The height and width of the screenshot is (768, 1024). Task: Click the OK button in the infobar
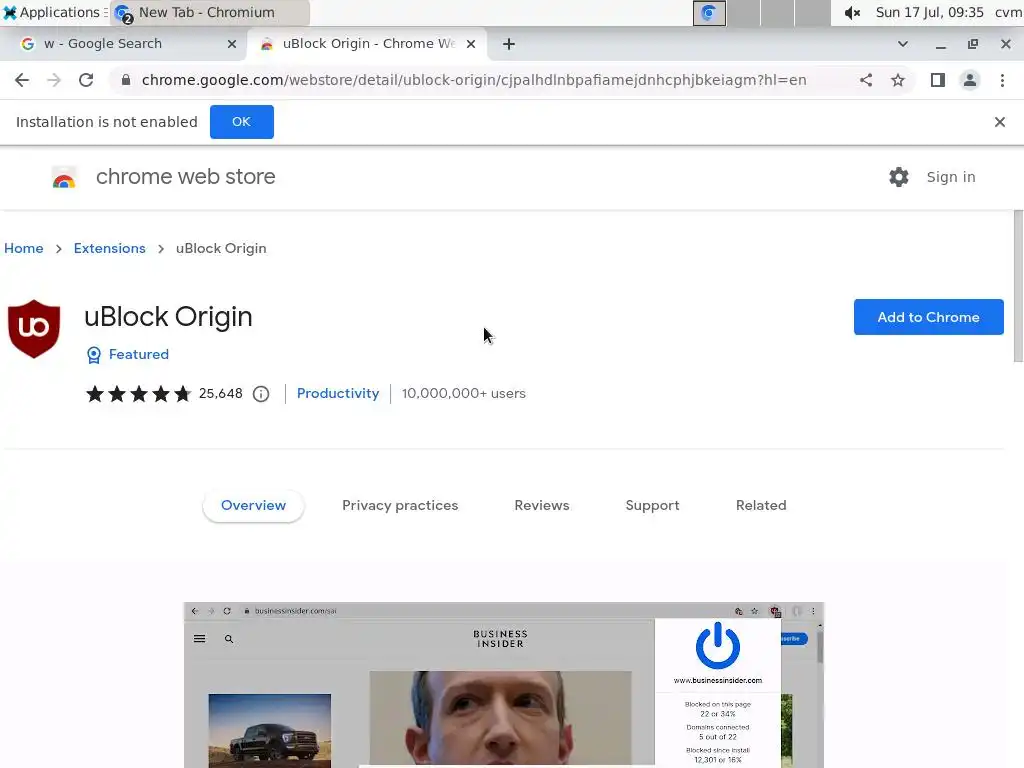242,122
